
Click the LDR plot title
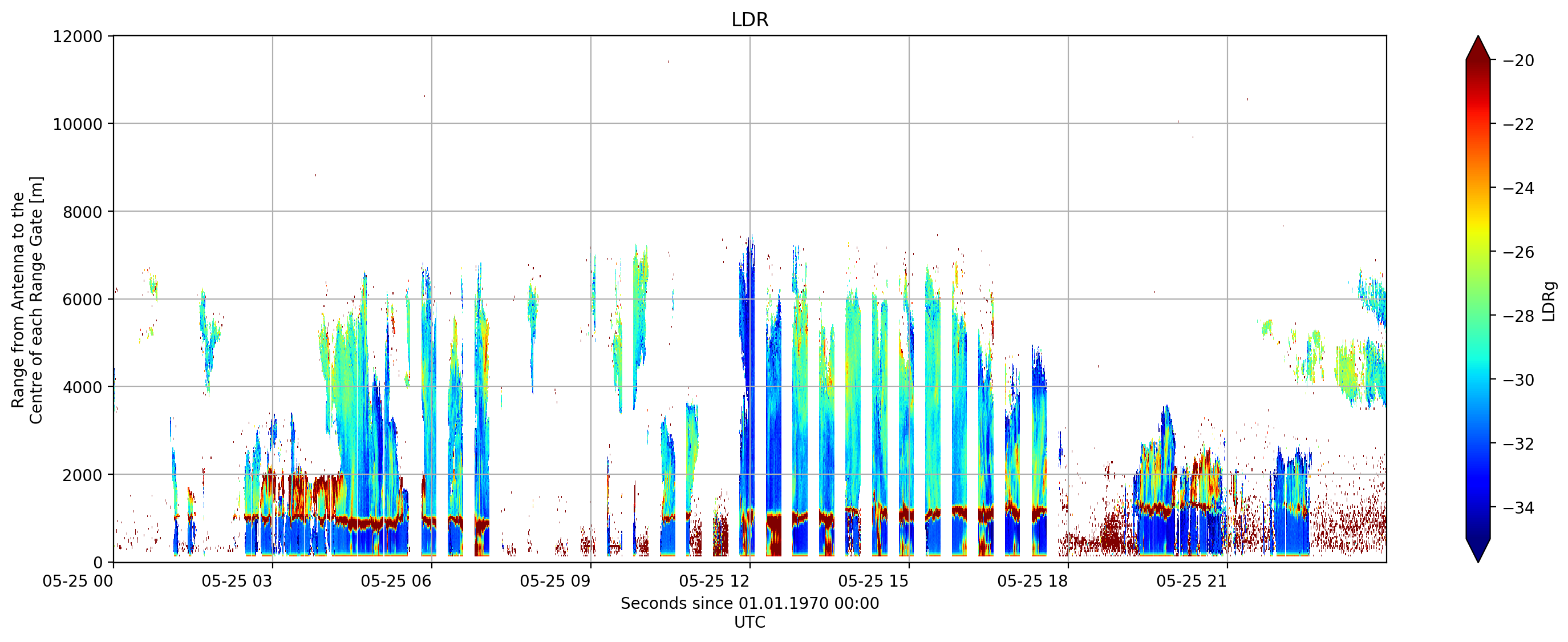click(749, 19)
